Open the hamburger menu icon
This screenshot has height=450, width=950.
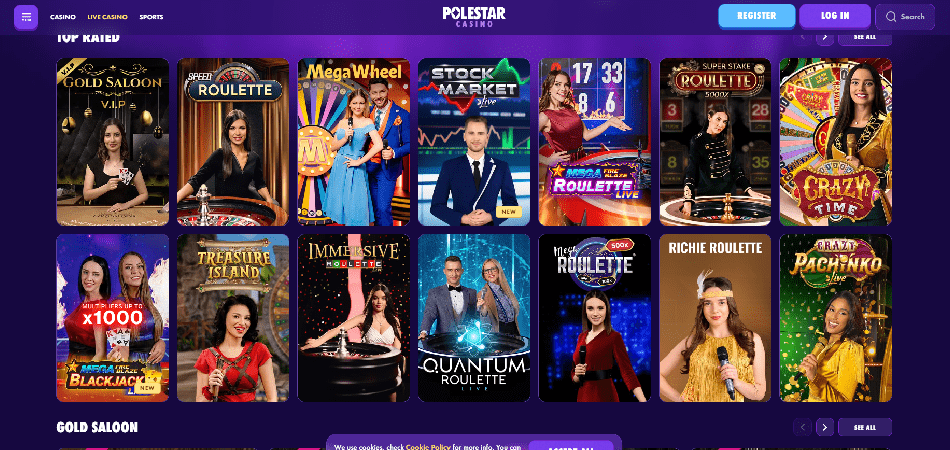(x=26, y=17)
